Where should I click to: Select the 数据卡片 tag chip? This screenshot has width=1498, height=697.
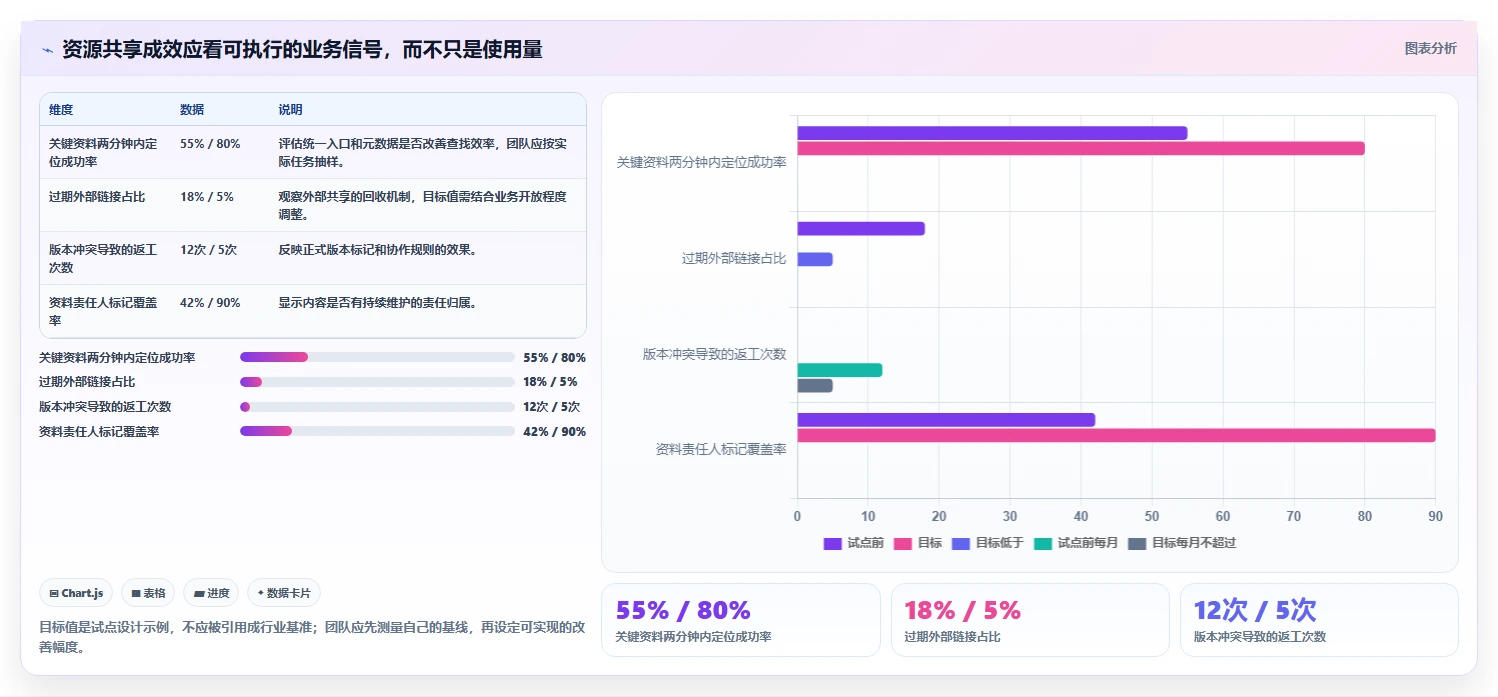(284, 593)
